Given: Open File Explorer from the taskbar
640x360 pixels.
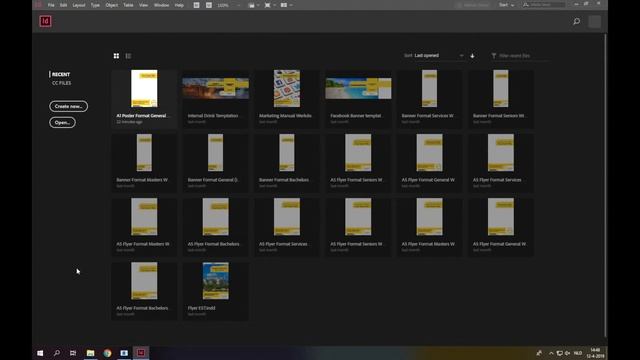Looking at the screenshot, I should pos(91,353).
